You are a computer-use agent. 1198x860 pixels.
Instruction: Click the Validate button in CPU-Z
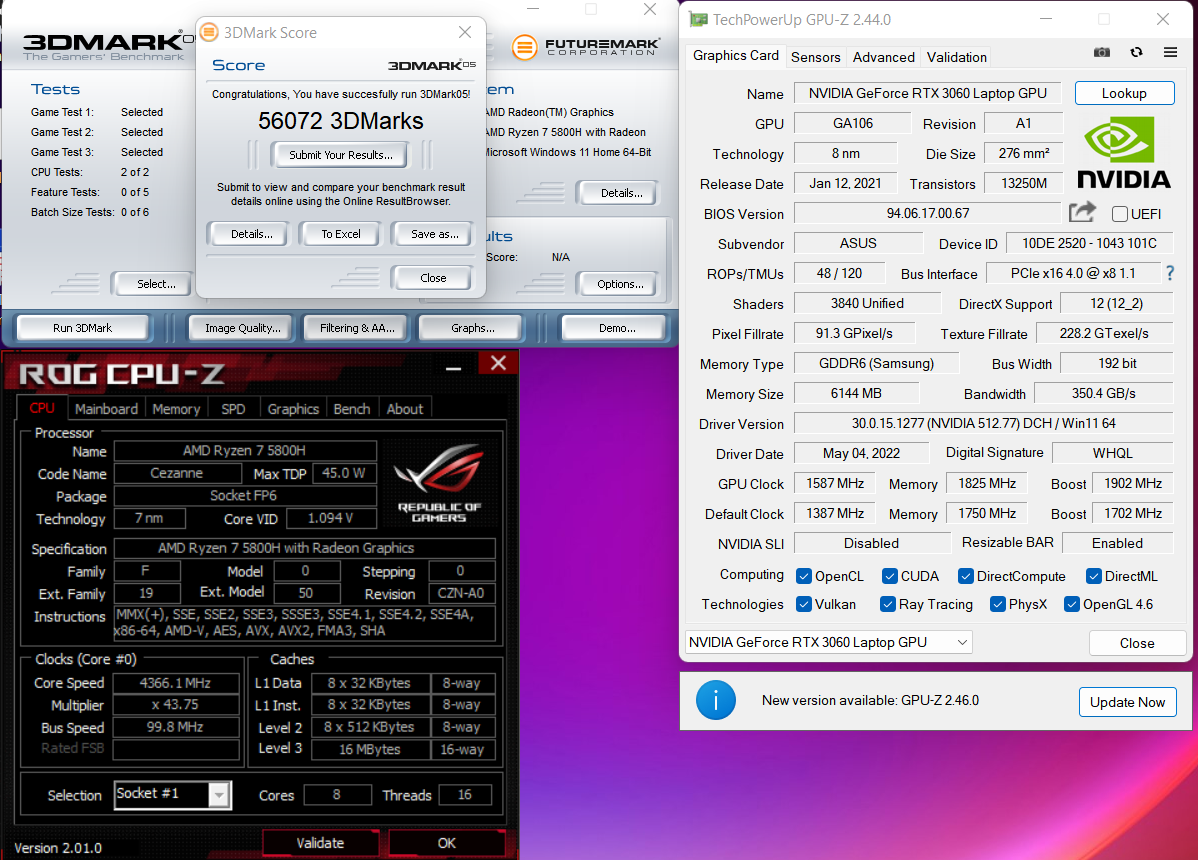tap(320, 843)
